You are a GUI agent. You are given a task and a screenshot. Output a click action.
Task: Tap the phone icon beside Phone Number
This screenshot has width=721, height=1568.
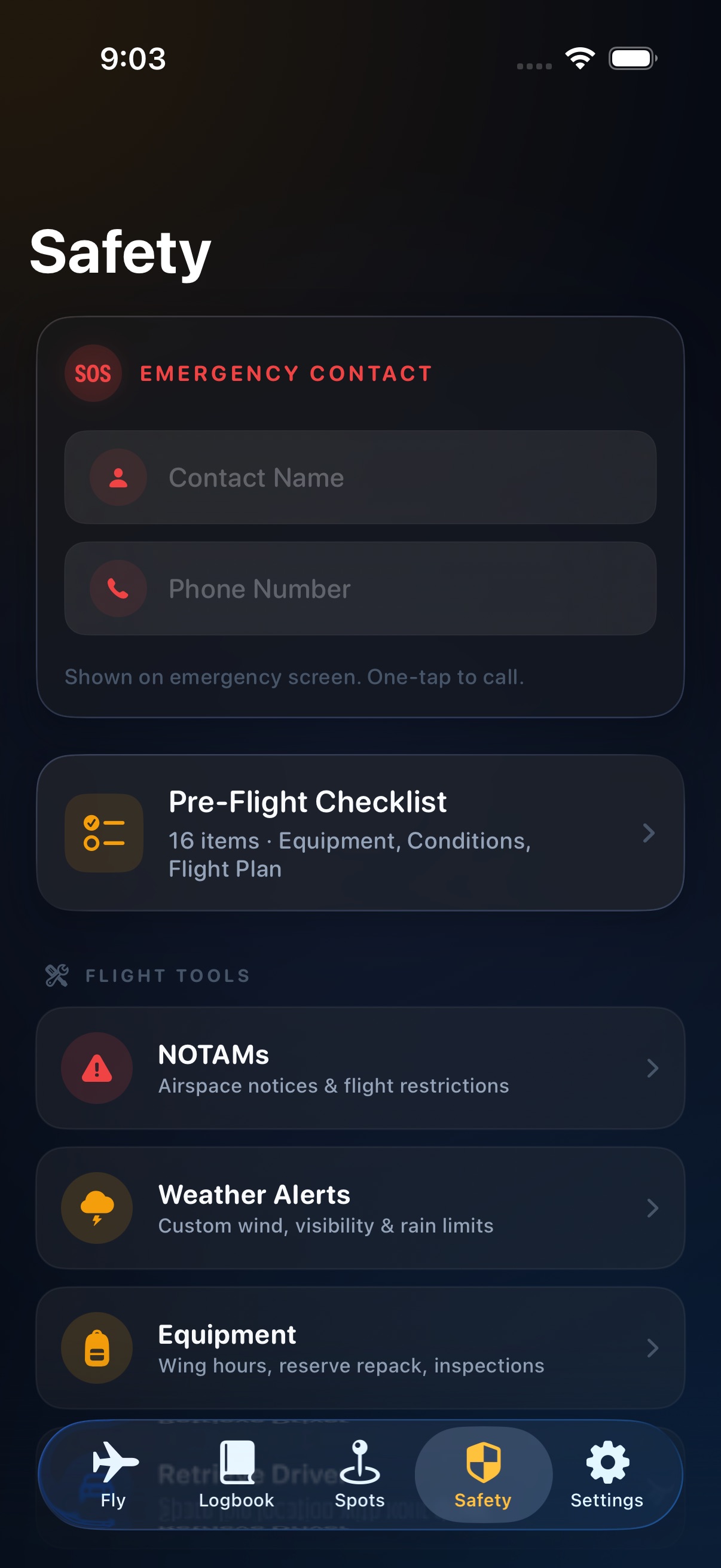pos(118,588)
